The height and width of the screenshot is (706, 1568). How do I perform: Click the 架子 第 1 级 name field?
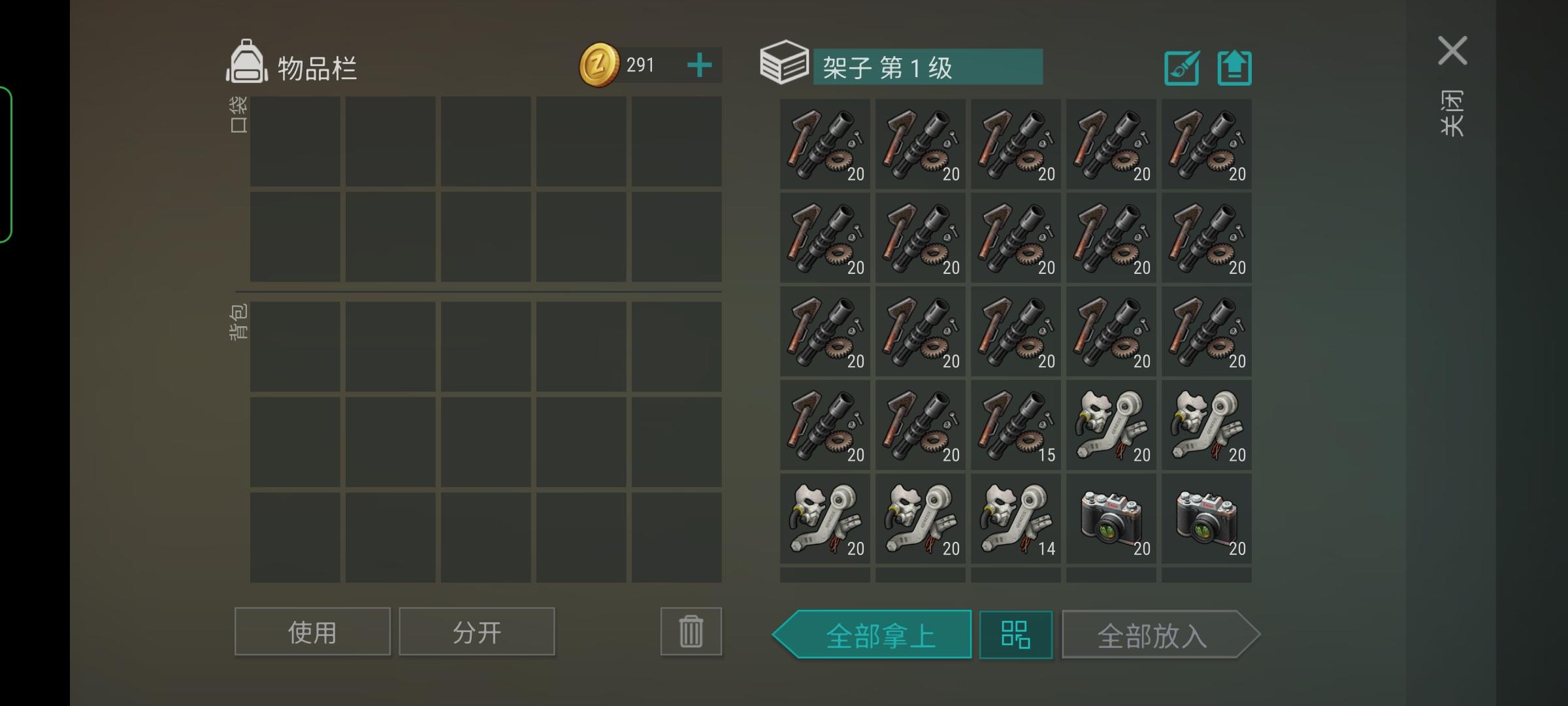[928, 67]
